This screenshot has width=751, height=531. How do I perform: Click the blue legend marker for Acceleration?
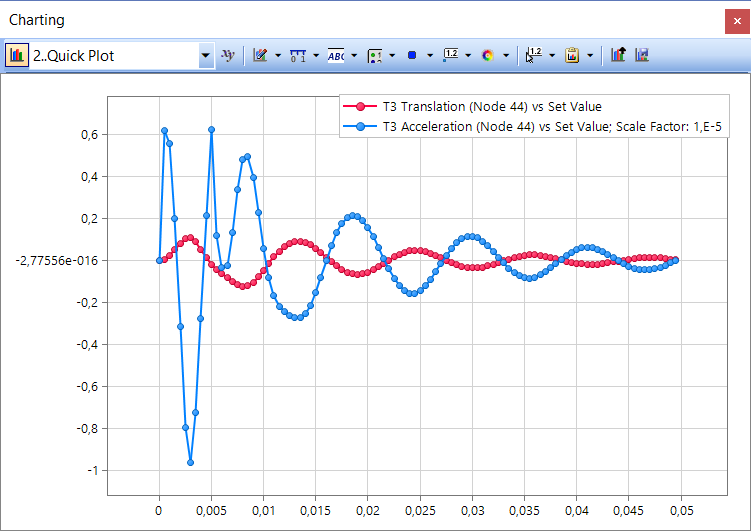(360, 126)
